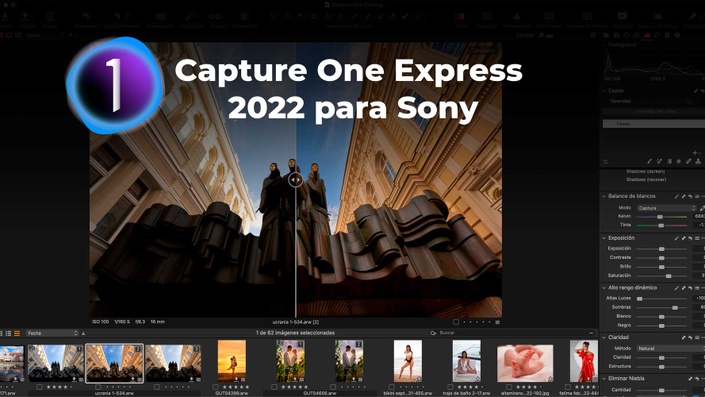Viewport: 705px width, 397px height.
Task: Collapse the Capas panel
Action: (x=604, y=91)
